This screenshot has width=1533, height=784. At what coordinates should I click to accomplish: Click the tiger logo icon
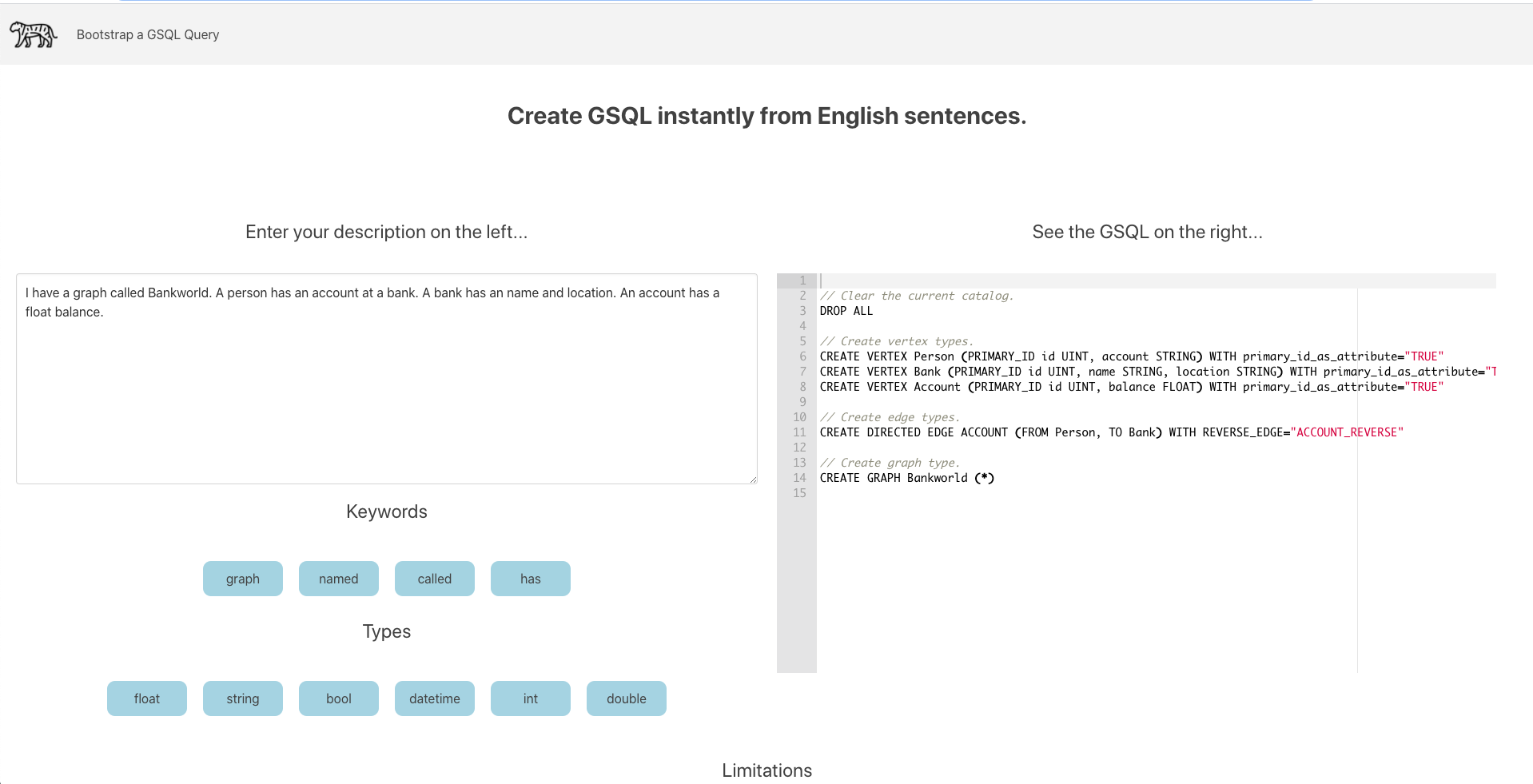pos(33,34)
